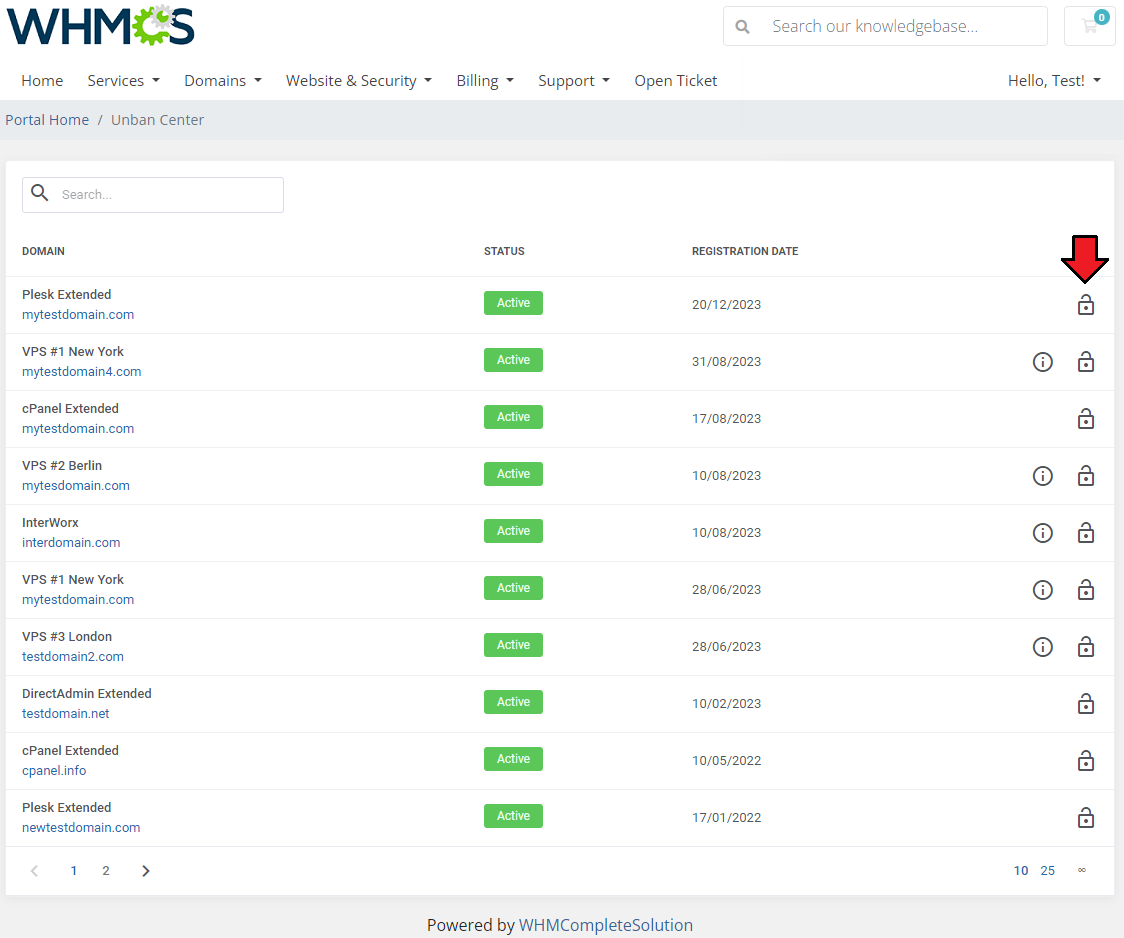Open WHMCompleteSolution footer link

pyautogui.click(x=606, y=925)
